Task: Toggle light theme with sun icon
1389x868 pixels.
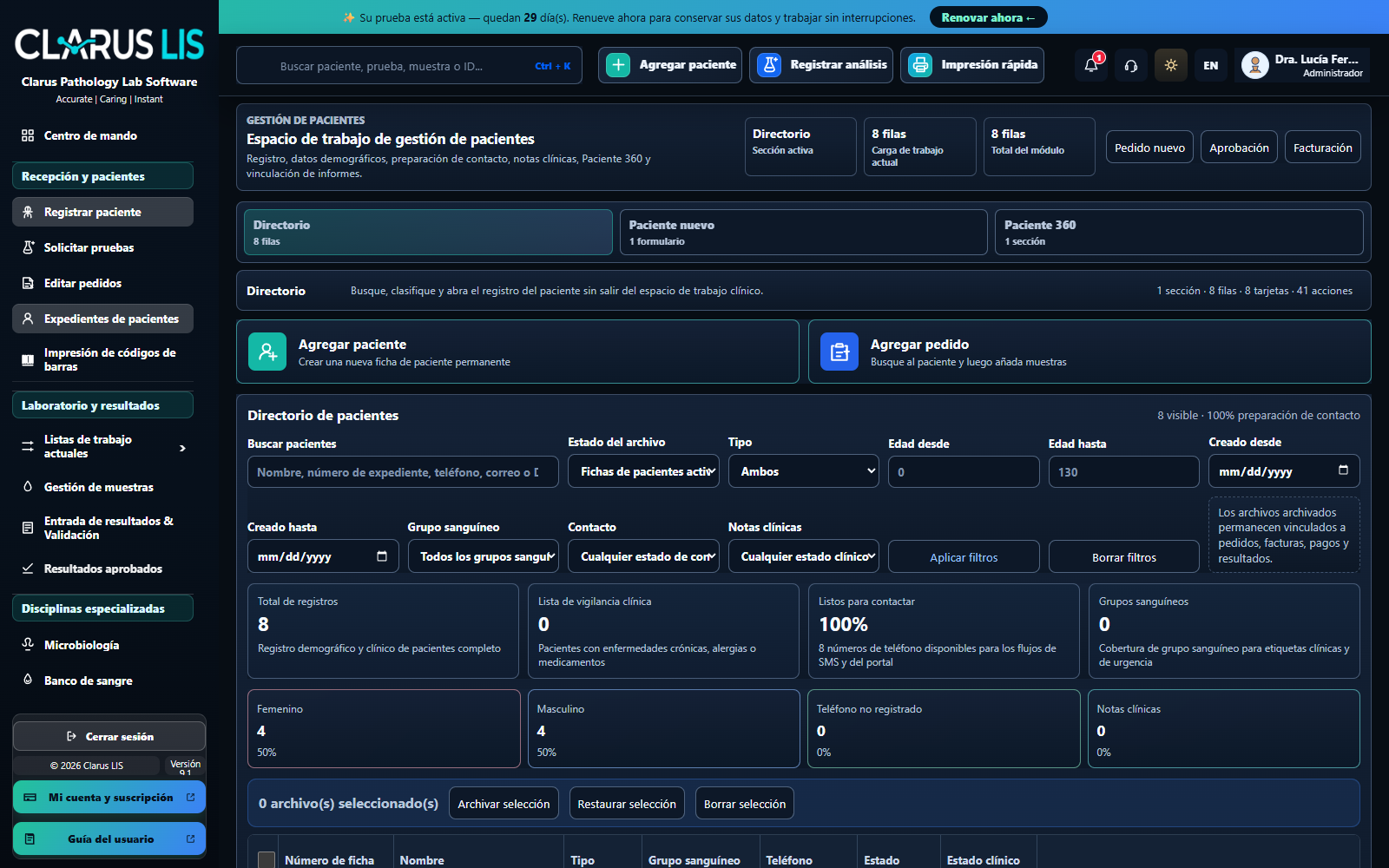Action: point(1171,65)
